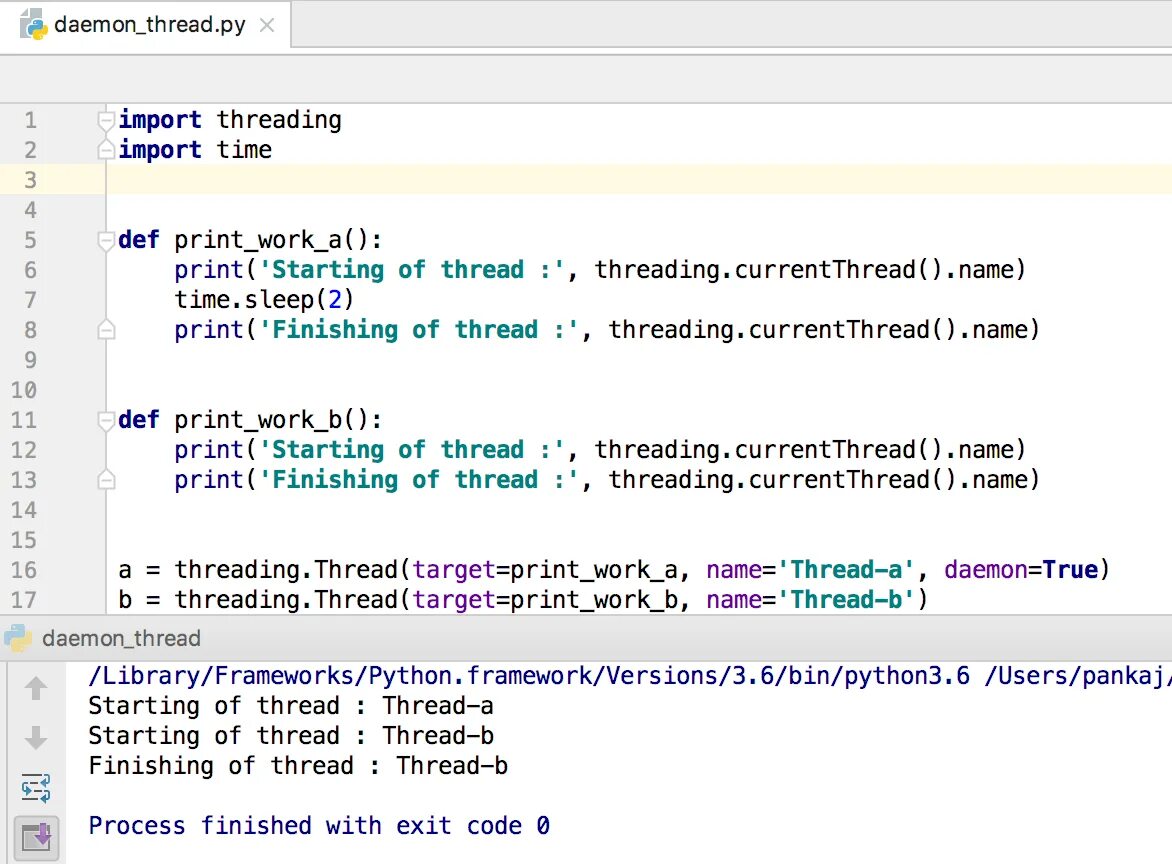
Task: Click the 'Finishing of thread :' string on line 13
Action: point(419,480)
